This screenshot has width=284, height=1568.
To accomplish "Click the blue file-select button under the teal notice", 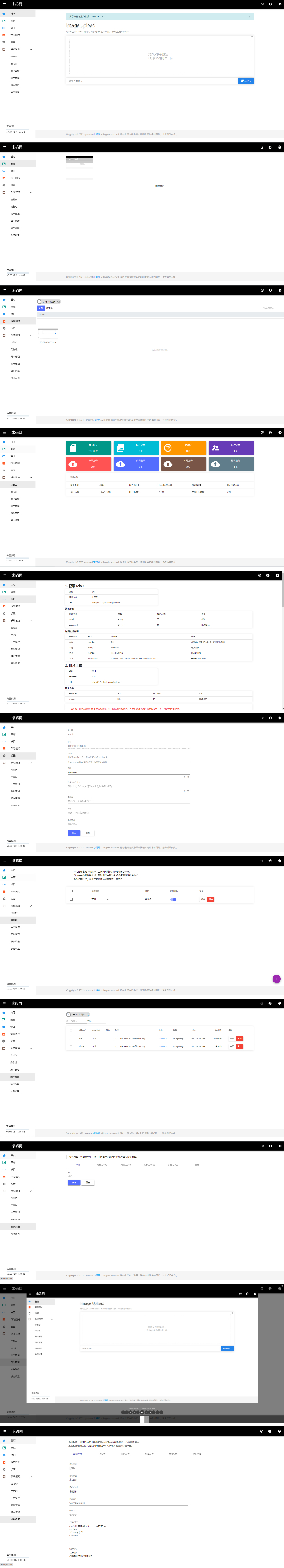I will (246, 81).
